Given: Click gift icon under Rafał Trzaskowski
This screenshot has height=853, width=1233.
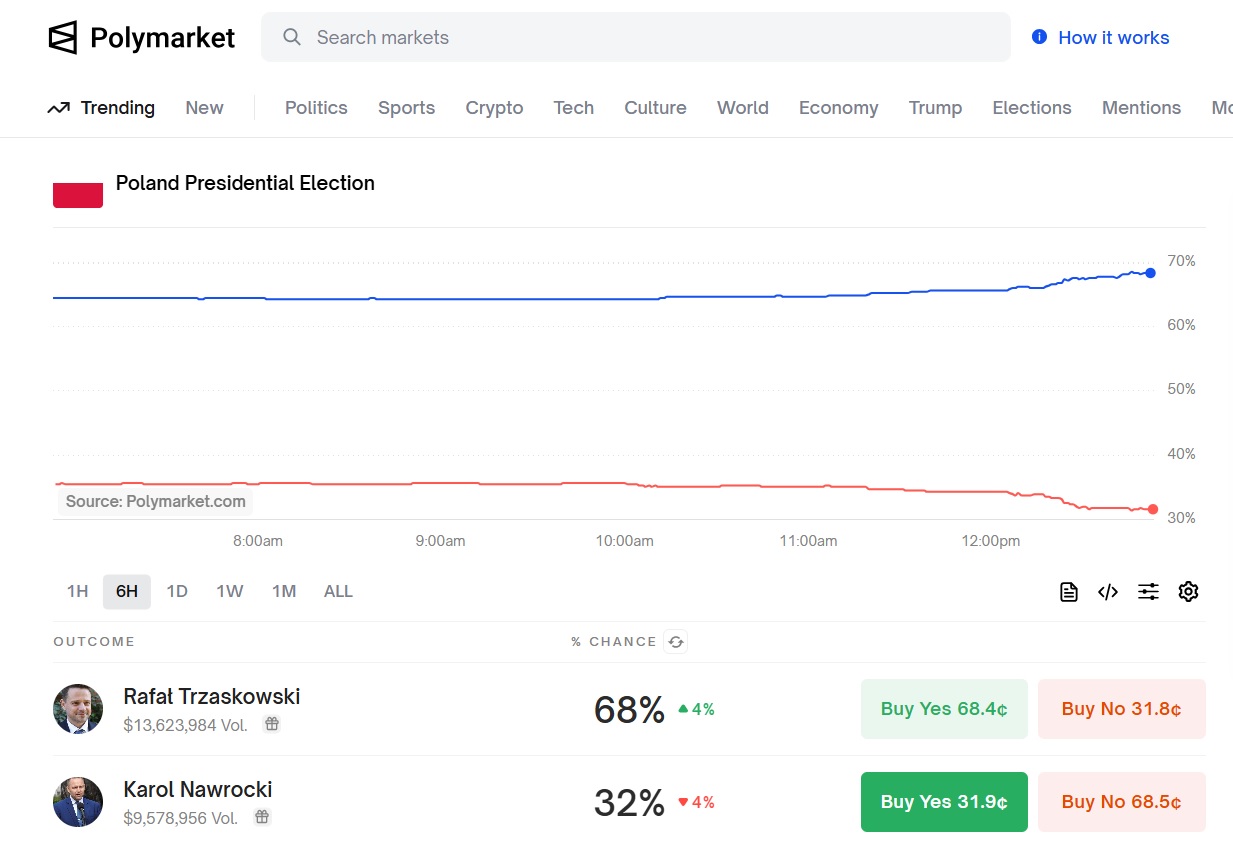Looking at the screenshot, I should 271,724.
